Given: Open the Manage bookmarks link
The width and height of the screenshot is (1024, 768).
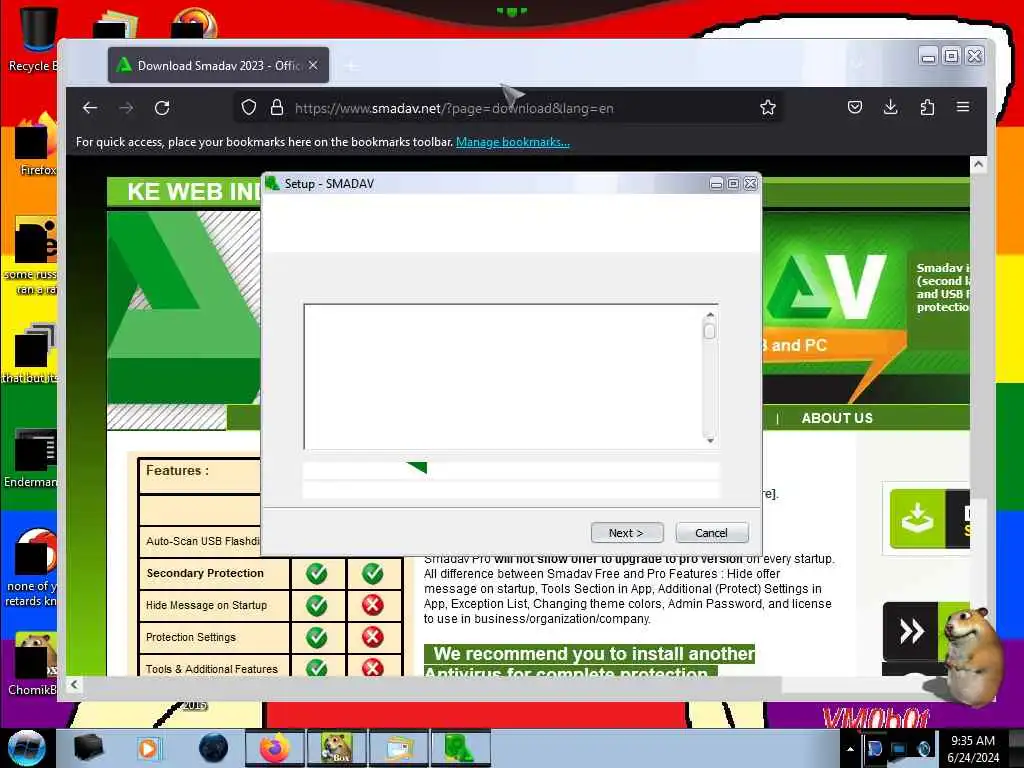Looking at the screenshot, I should coord(513,142).
